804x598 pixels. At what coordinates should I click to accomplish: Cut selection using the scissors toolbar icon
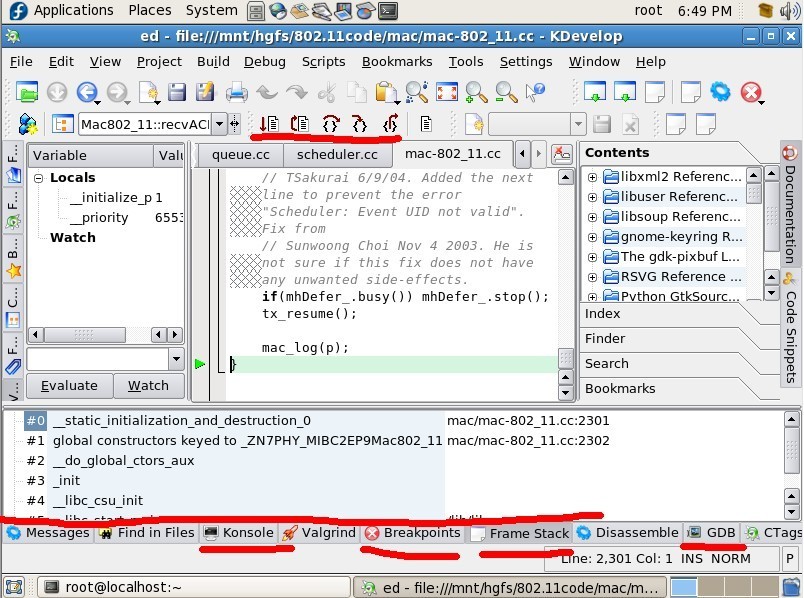point(327,97)
